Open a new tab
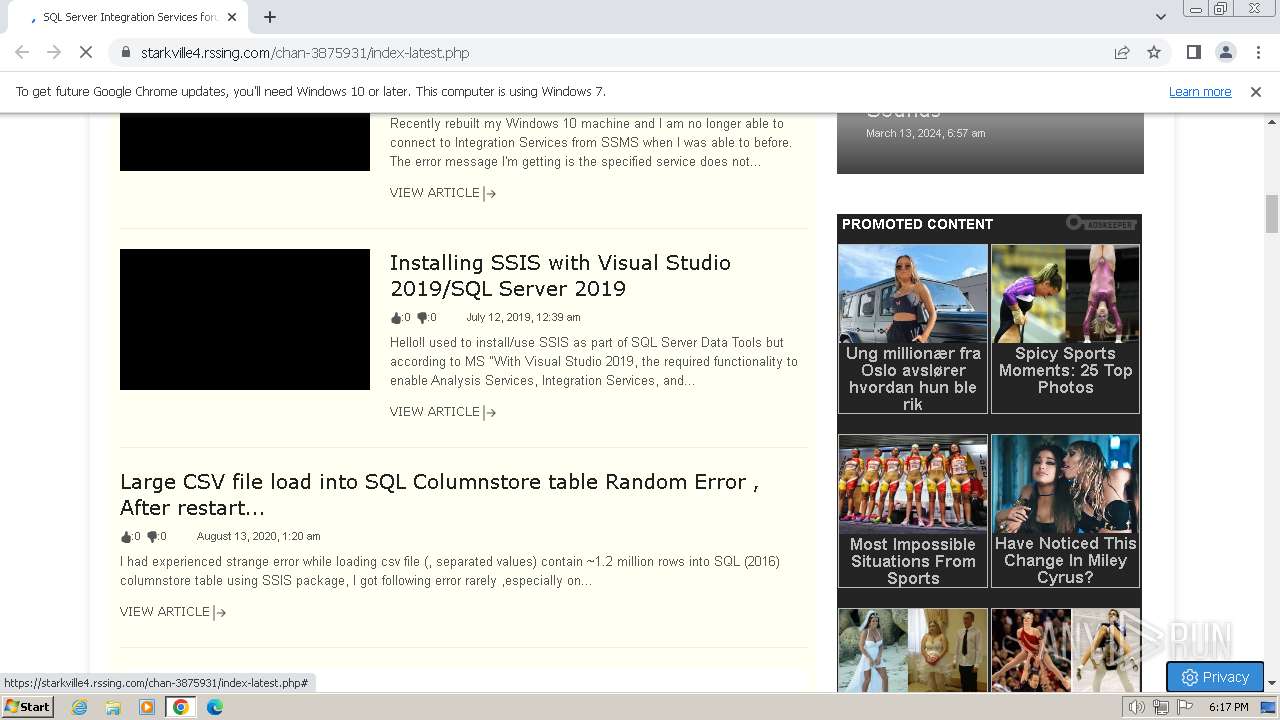Image resolution: width=1280 pixels, height=720 pixels. click(270, 17)
